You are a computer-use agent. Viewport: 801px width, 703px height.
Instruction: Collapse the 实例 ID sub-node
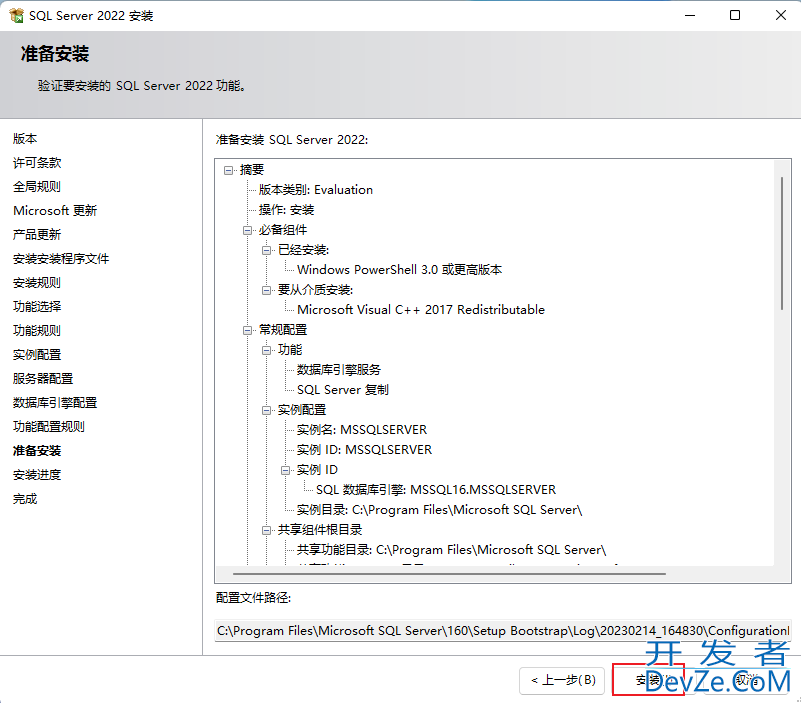pyautogui.click(x=286, y=471)
